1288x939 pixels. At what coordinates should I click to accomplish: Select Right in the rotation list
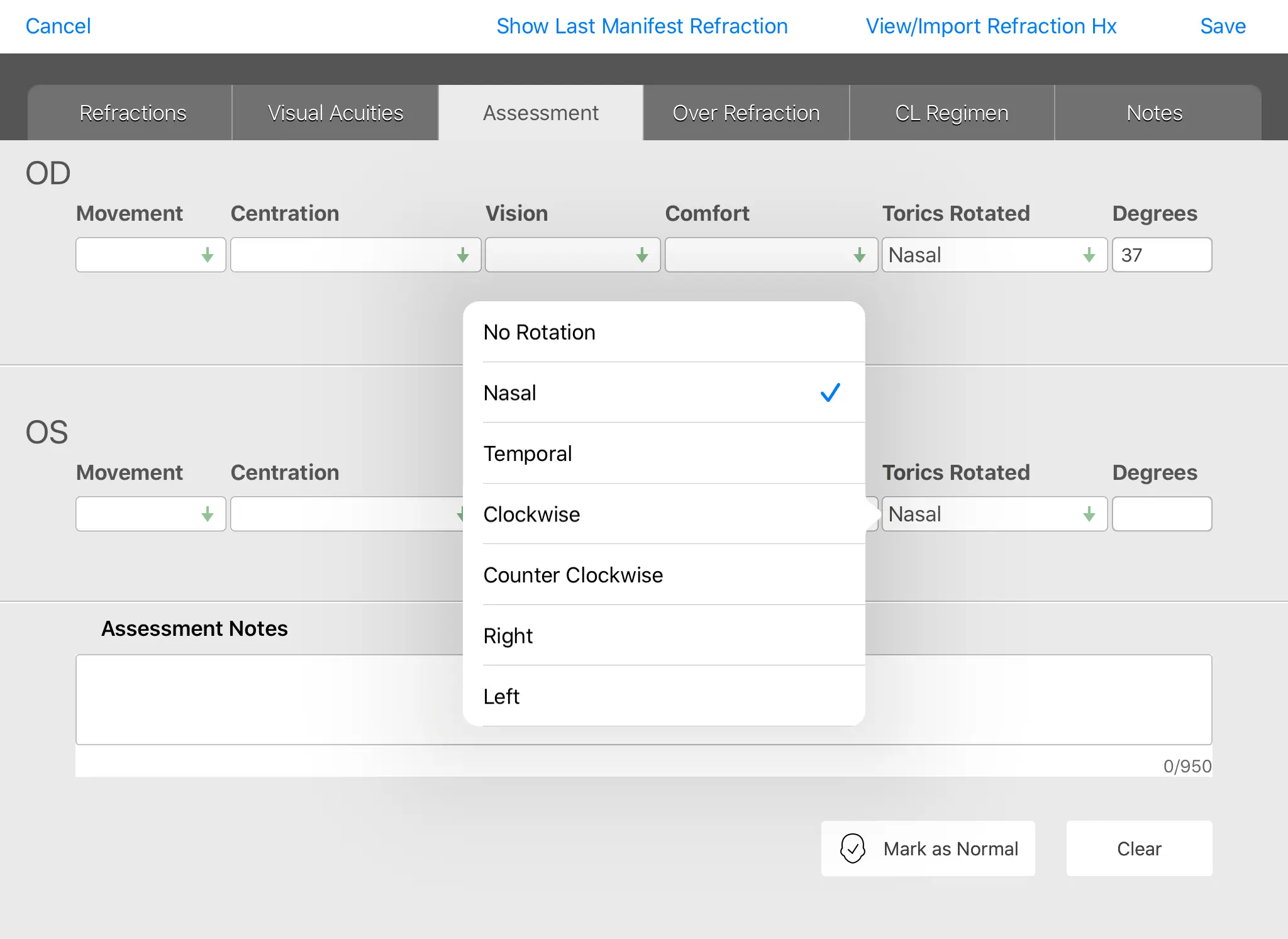664,635
